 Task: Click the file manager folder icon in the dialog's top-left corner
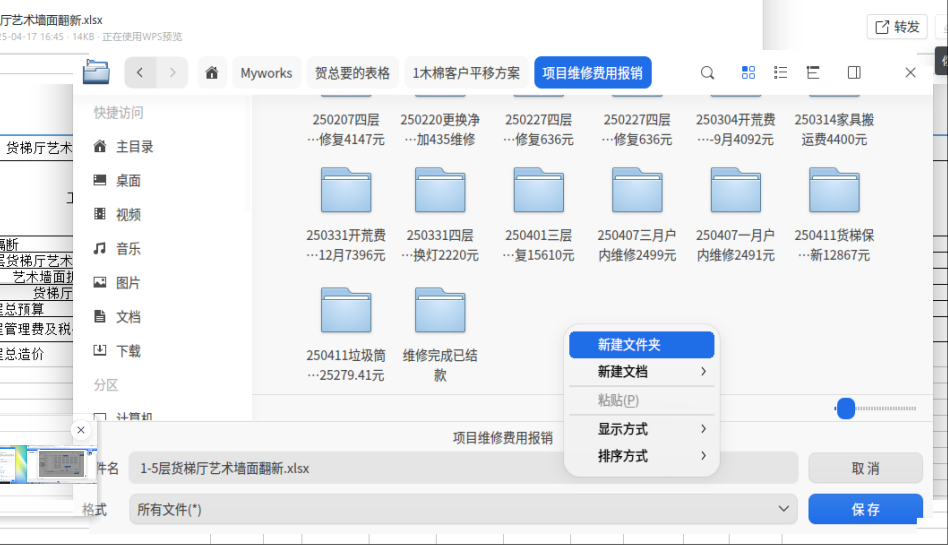coord(96,73)
